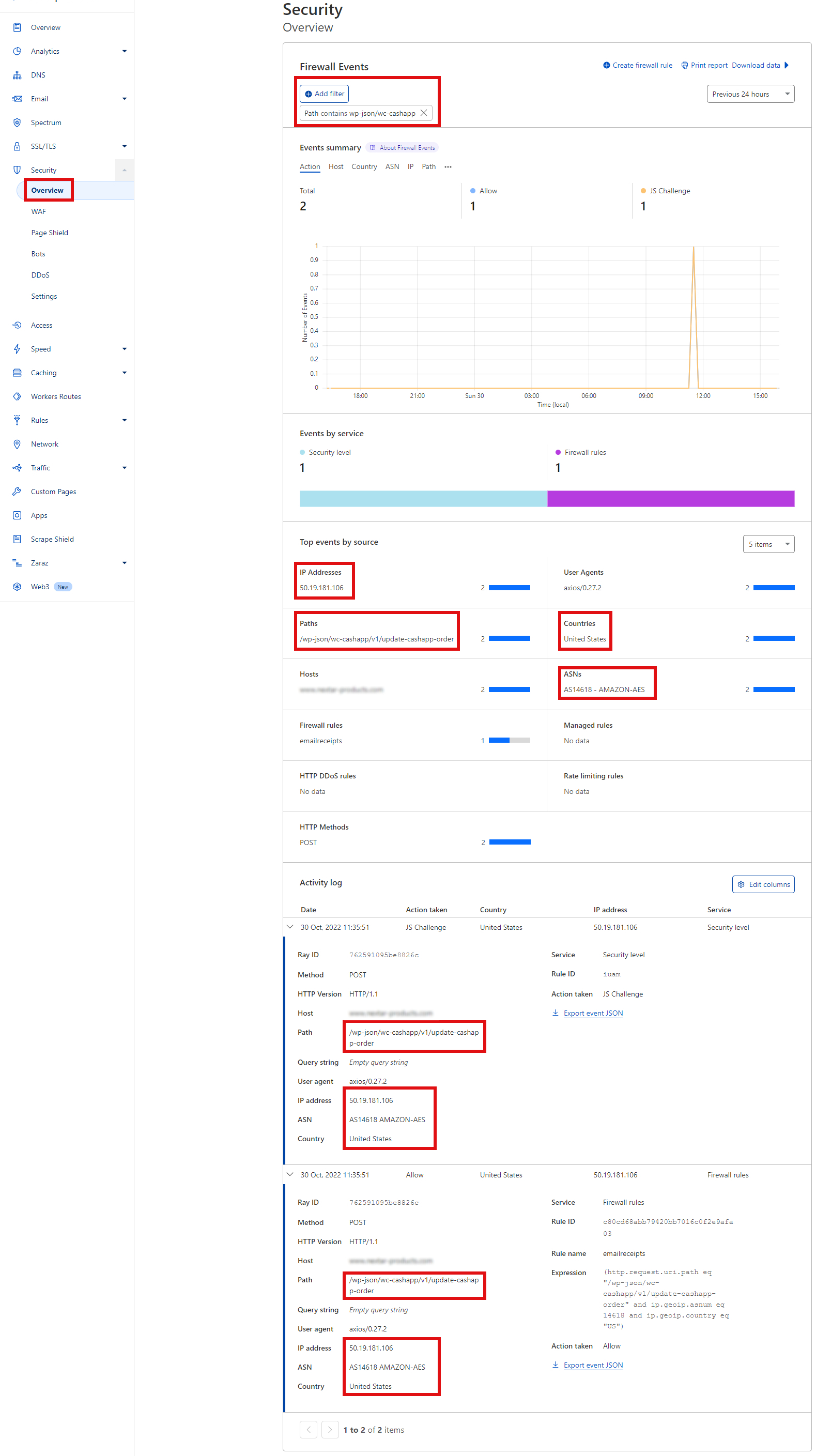The width and height of the screenshot is (816, 1456).
Task: Click the Overview clipboard icon in sidebar
Action: pos(17,27)
